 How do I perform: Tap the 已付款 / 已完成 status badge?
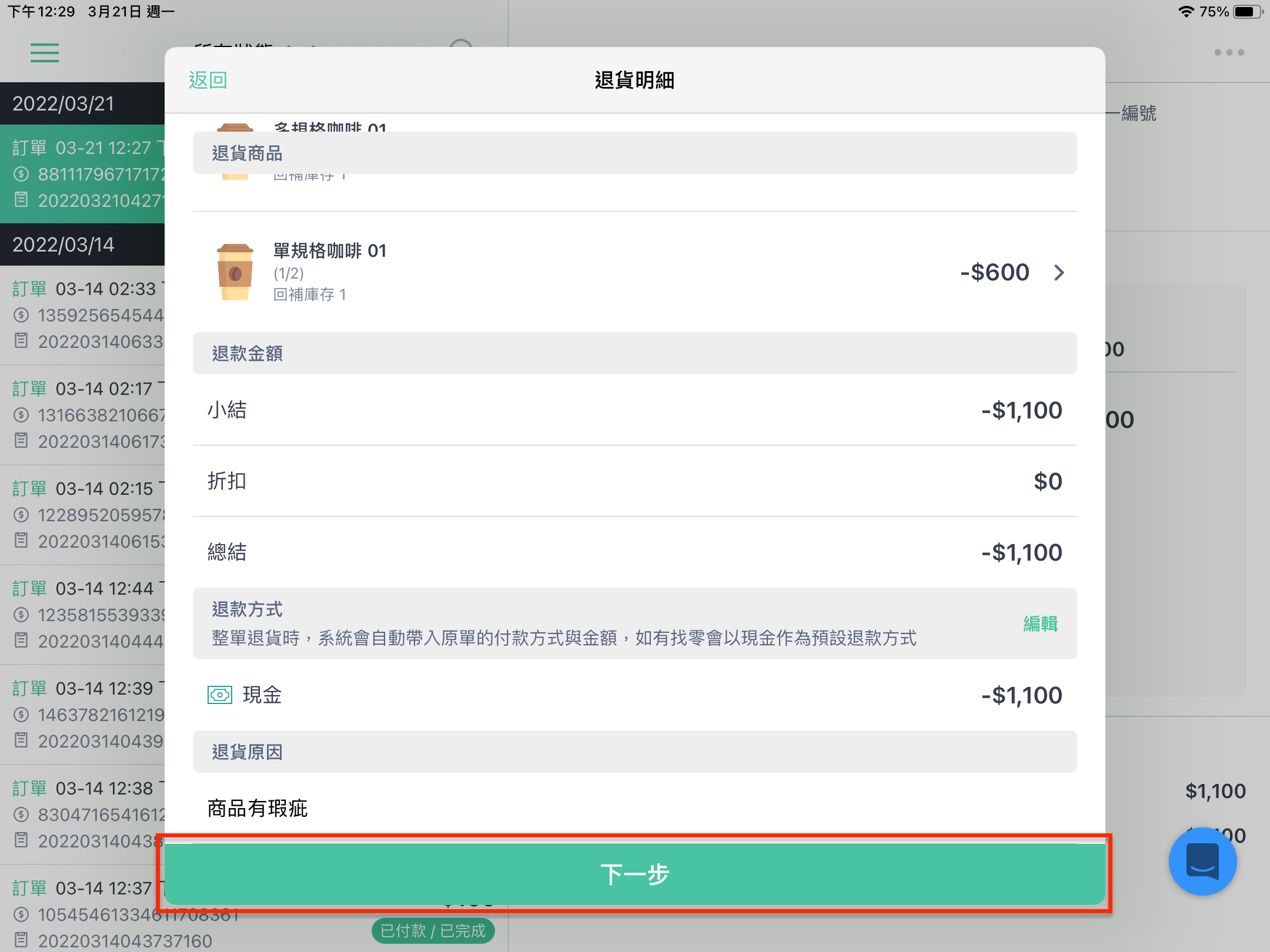tap(433, 931)
